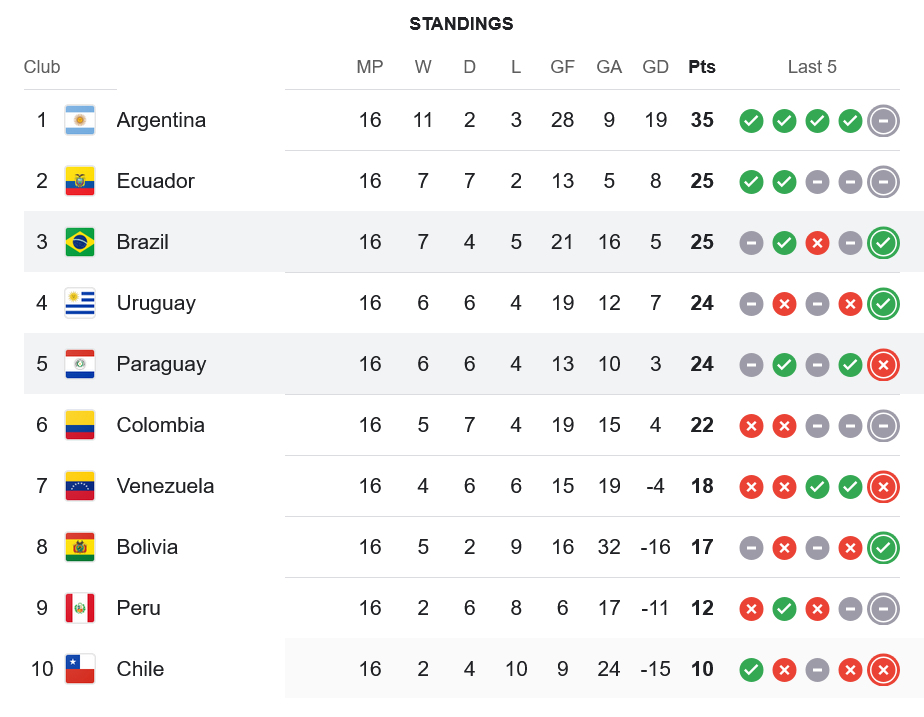The width and height of the screenshot is (924, 717).
Task: Click the Uruguay flag icon
Action: (x=80, y=303)
